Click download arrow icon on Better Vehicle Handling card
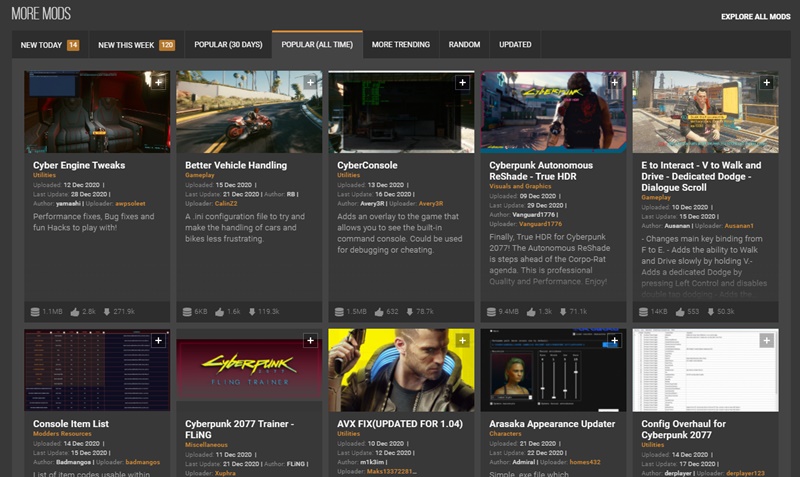Screen dimensions: 800x477 click(x=252, y=312)
